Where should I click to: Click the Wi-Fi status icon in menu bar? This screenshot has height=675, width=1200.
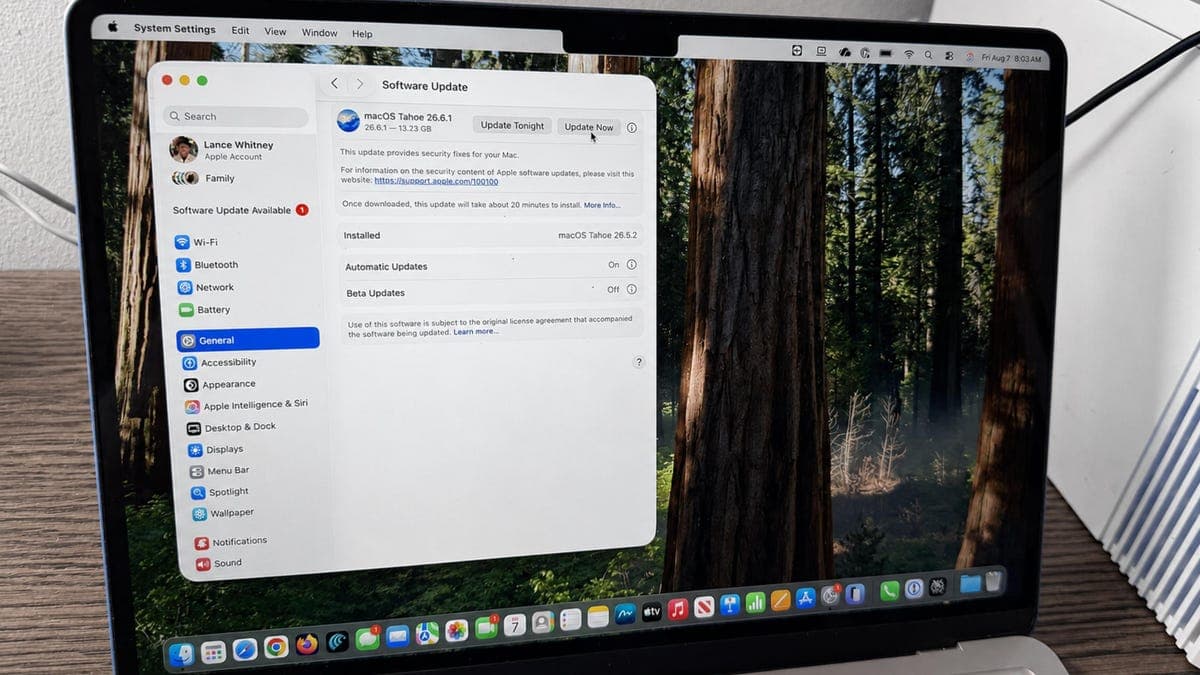point(909,54)
